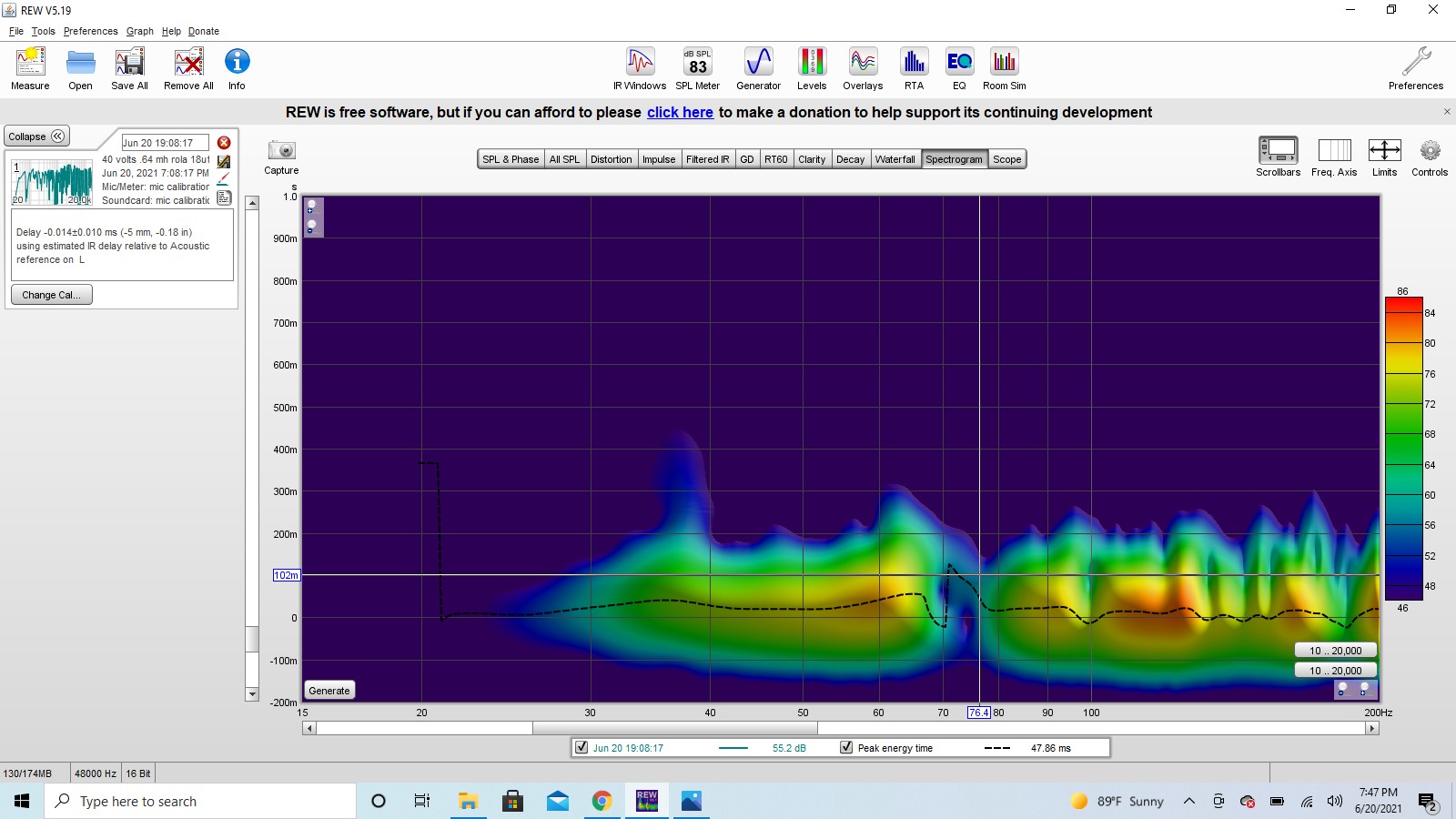Click the trace color pencil icon
Viewport: 1456px width, 819px height.
click(224, 179)
